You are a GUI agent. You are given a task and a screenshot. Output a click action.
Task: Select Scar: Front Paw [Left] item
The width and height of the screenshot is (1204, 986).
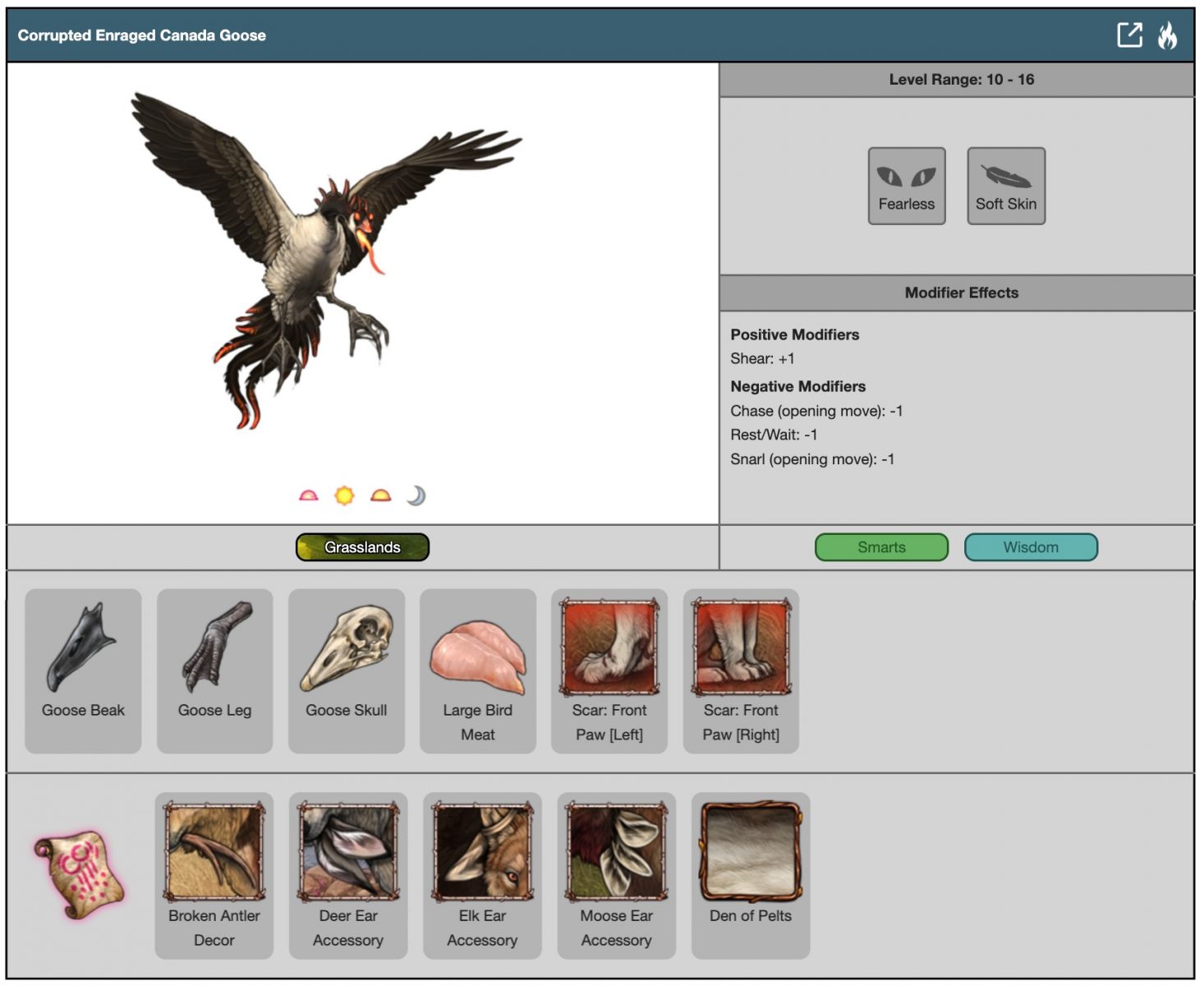[609, 670]
